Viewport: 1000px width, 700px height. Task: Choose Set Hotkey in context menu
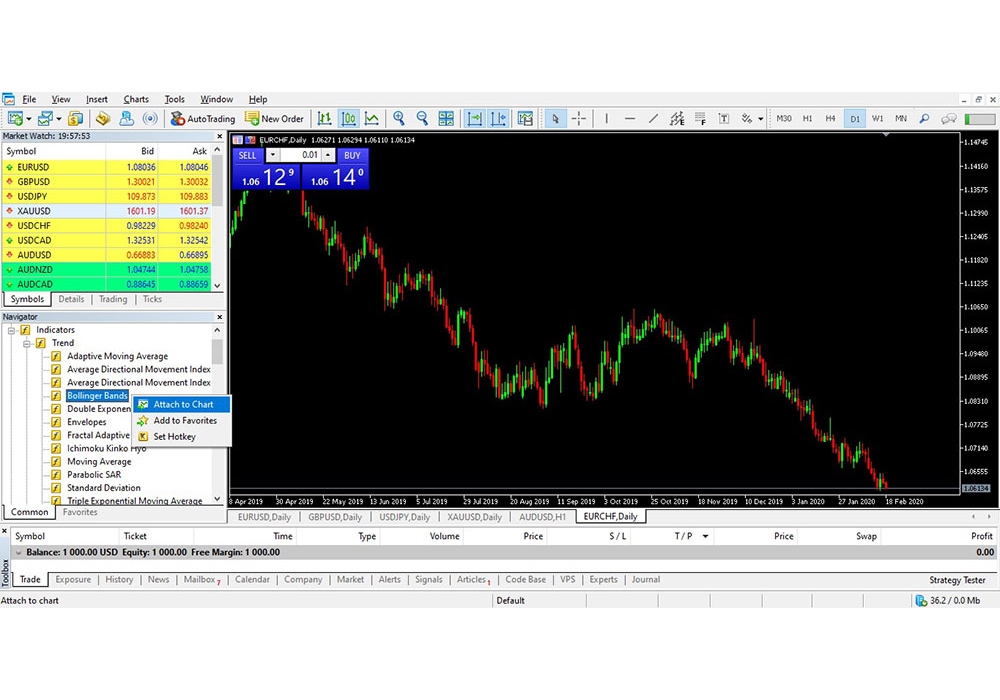pyautogui.click(x=182, y=437)
